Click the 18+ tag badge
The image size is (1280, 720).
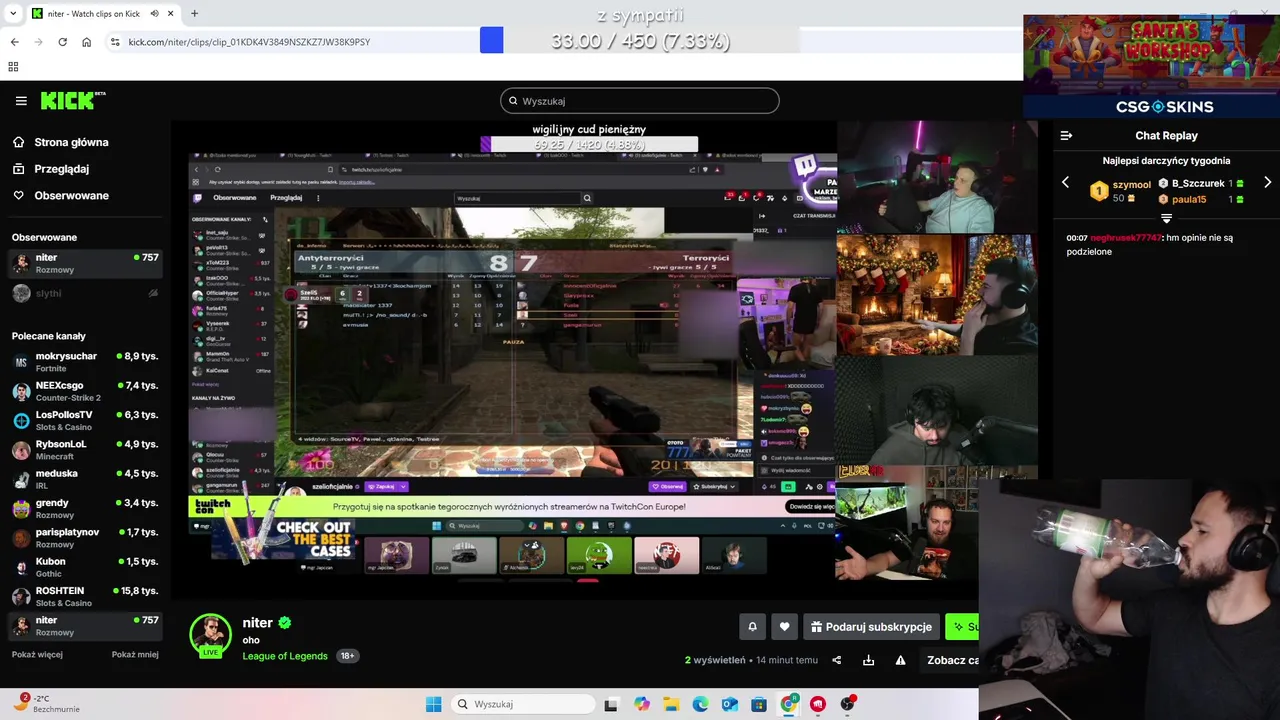point(347,656)
